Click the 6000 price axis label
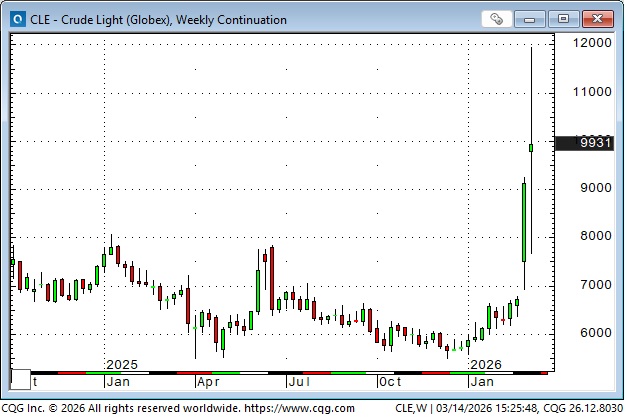 click(x=595, y=333)
